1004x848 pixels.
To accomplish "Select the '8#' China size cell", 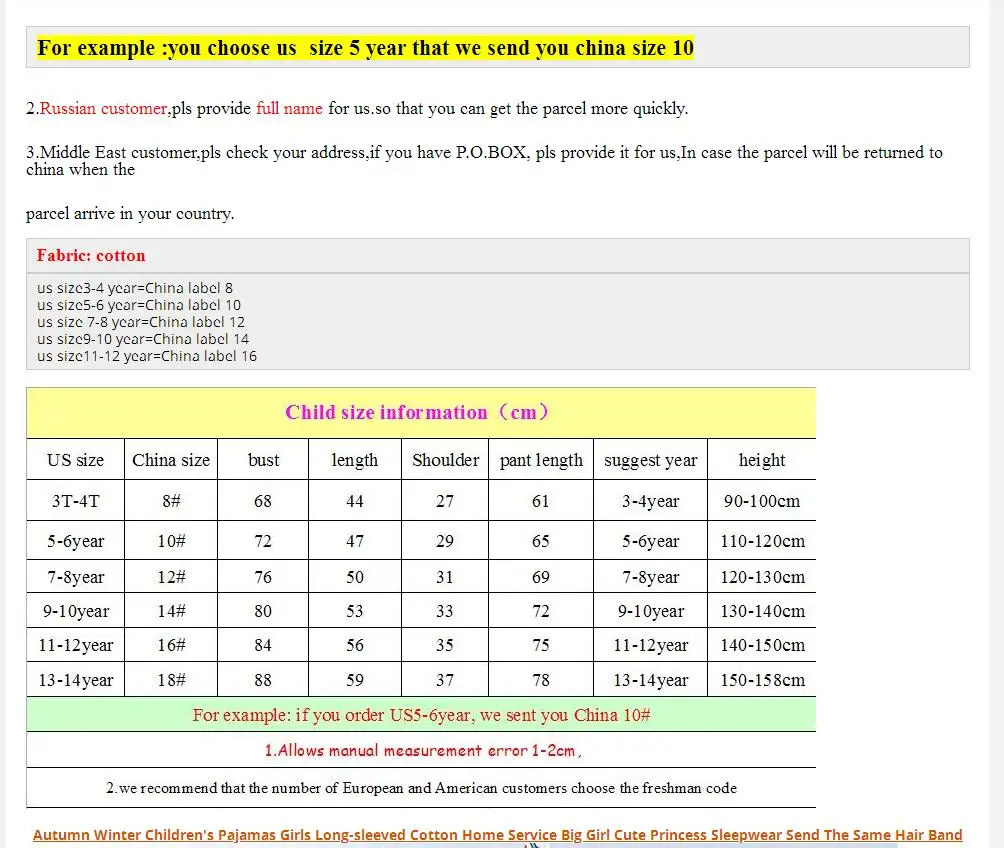I will click(171, 501).
